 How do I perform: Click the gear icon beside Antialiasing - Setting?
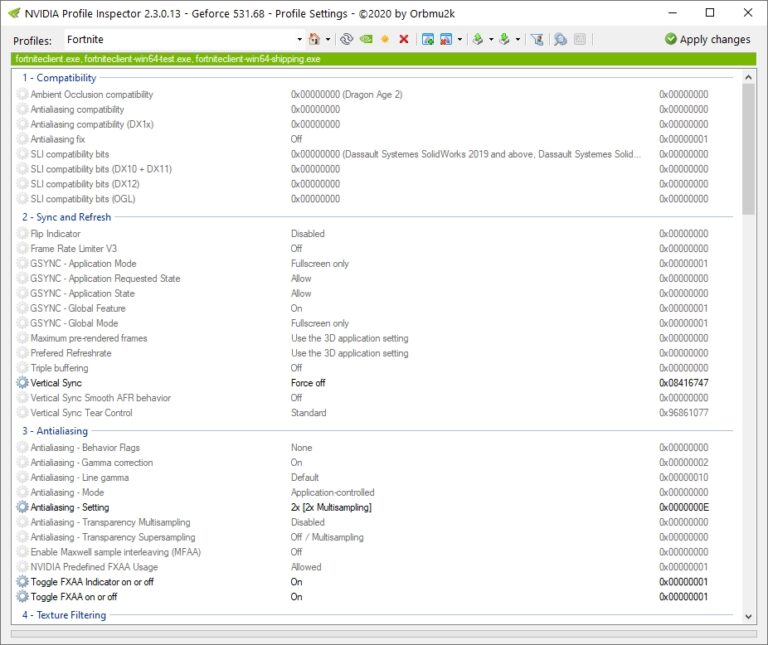23,507
